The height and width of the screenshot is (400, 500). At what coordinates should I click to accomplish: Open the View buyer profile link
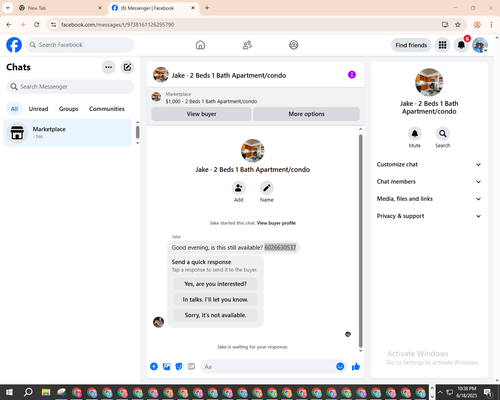click(276, 223)
